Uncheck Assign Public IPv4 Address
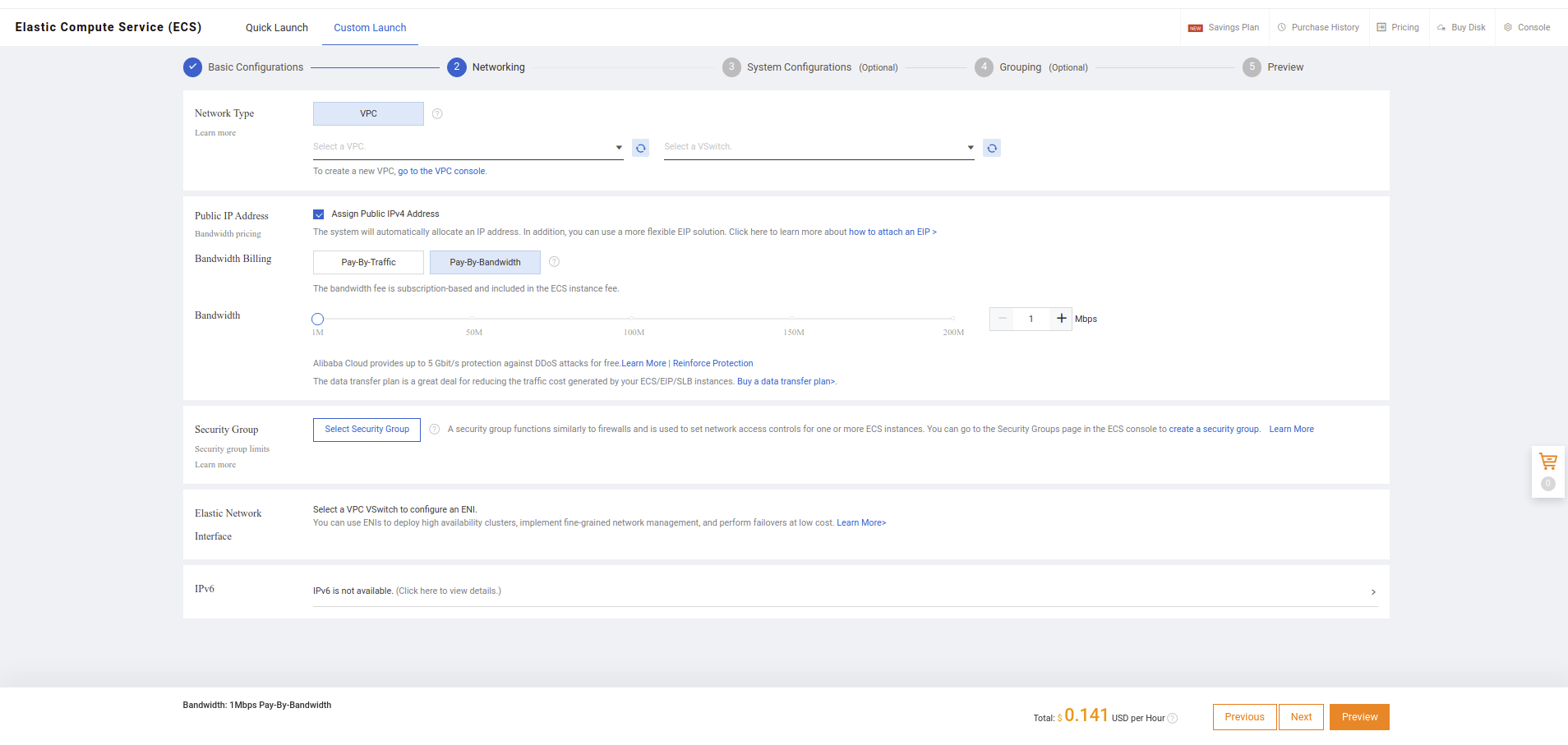The width and height of the screenshot is (1568, 745). tap(319, 214)
